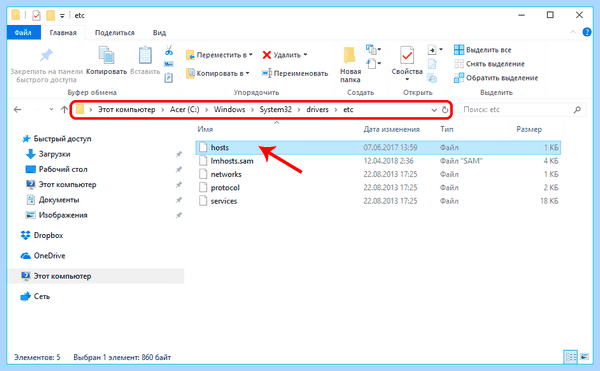This screenshot has height=371, width=600.
Task: Select the networks file
Action: tap(378, 174)
